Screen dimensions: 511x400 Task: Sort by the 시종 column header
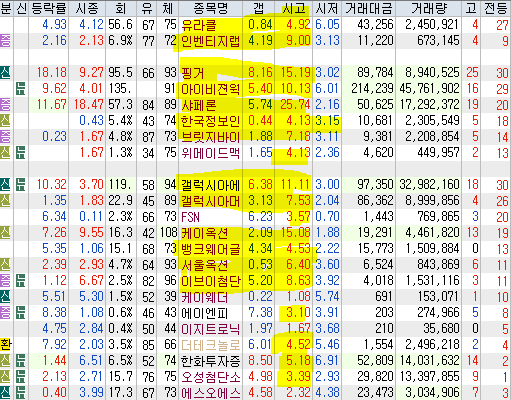tap(87, 8)
